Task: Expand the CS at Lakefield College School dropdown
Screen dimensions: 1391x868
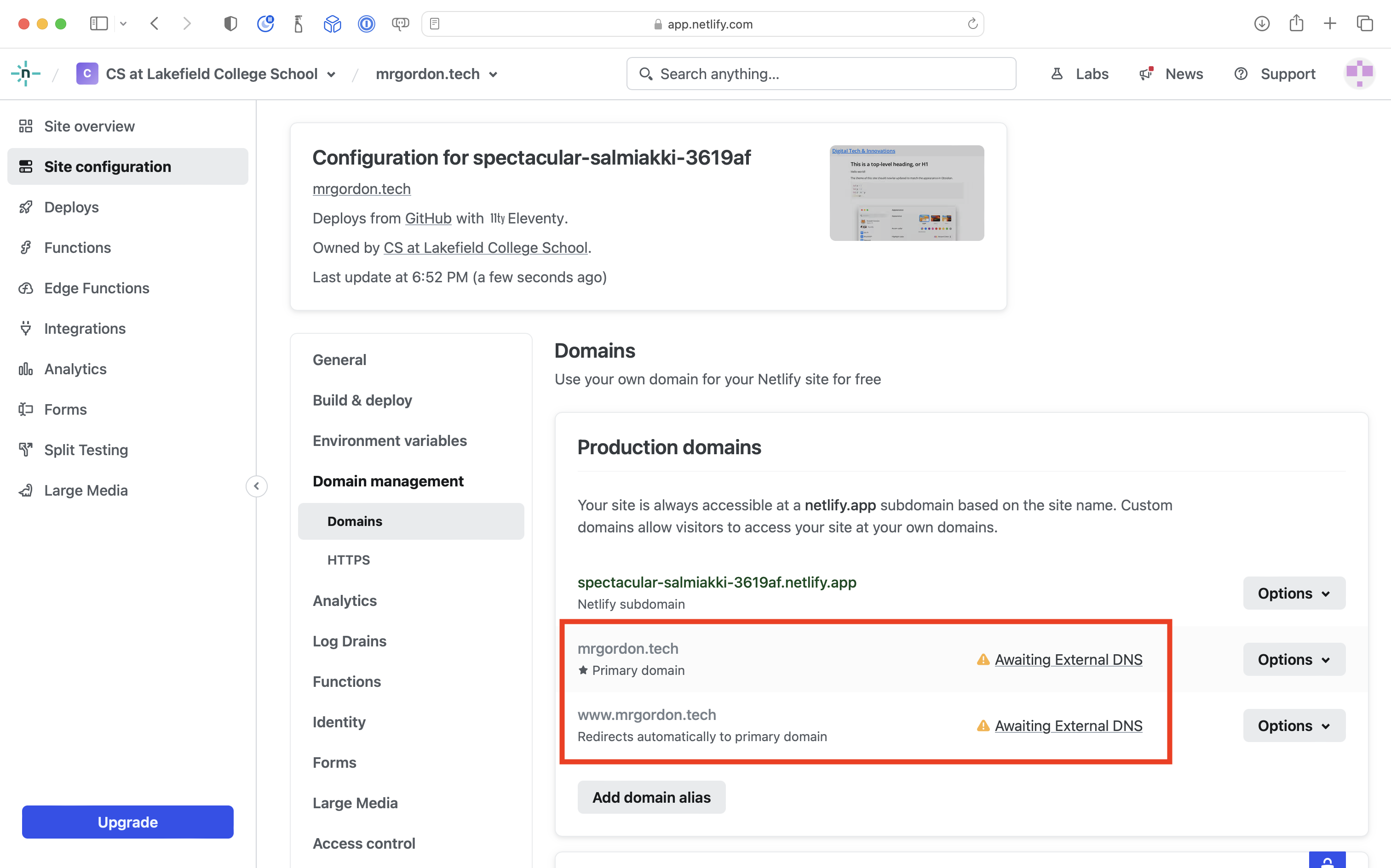Action: pos(331,74)
